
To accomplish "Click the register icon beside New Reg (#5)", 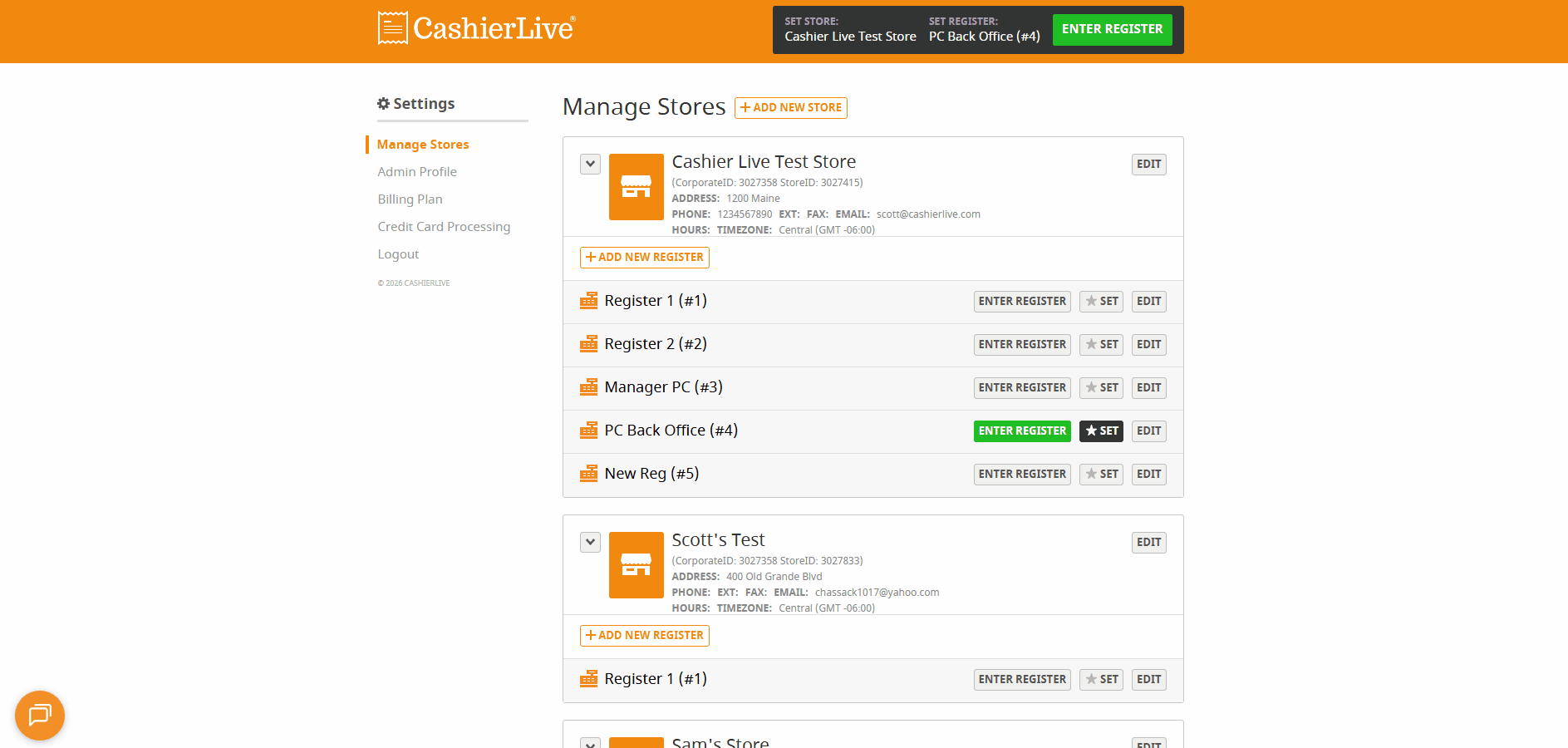I will pyautogui.click(x=589, y=474).
